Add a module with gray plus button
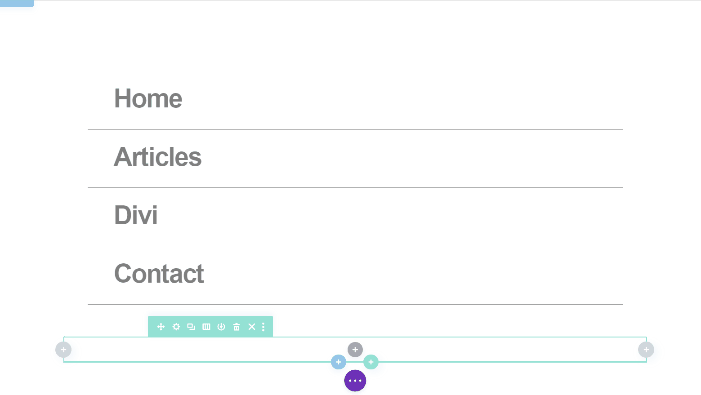The width and height of the screenshot is (701, 395). click(355, 349)
